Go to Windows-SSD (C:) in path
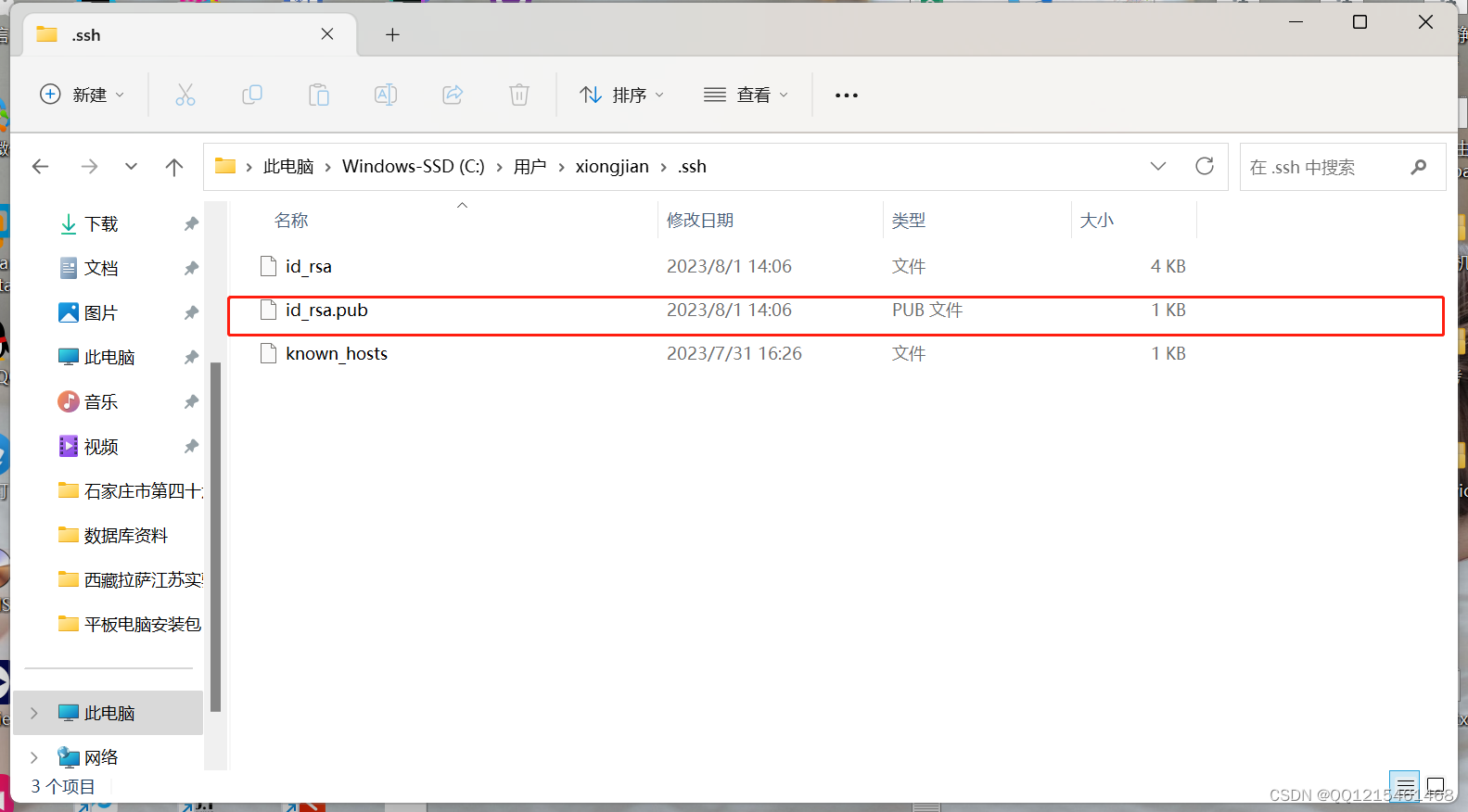Viewport: 1468px width, 812px height. pyautogui.click(x=414, y=167)
